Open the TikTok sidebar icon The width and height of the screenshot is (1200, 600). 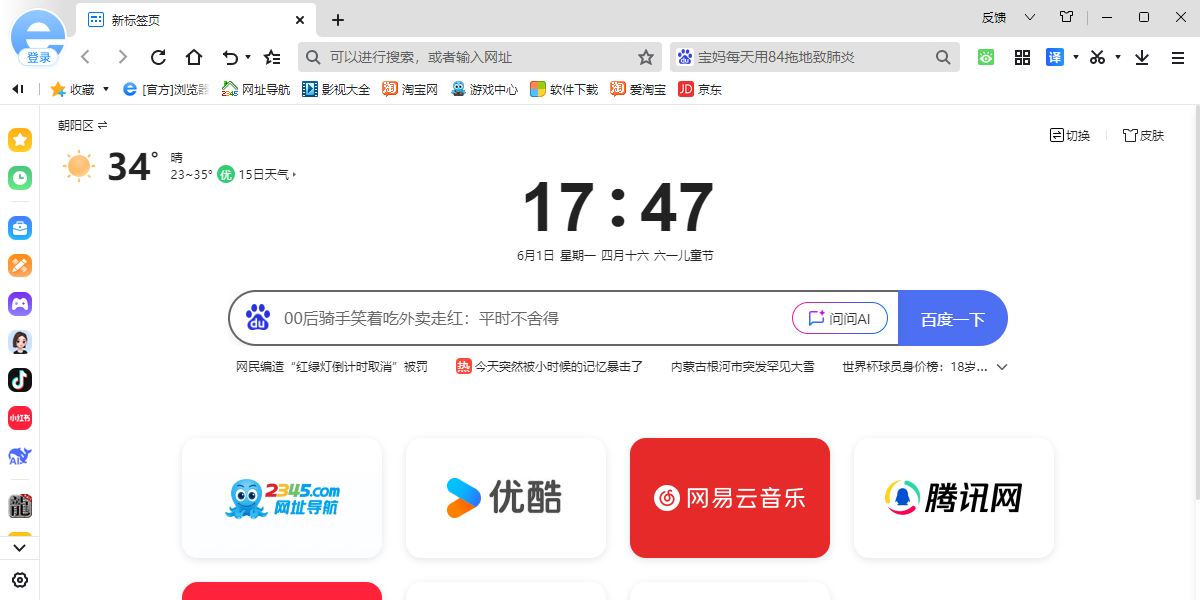[x=20, y=380]
